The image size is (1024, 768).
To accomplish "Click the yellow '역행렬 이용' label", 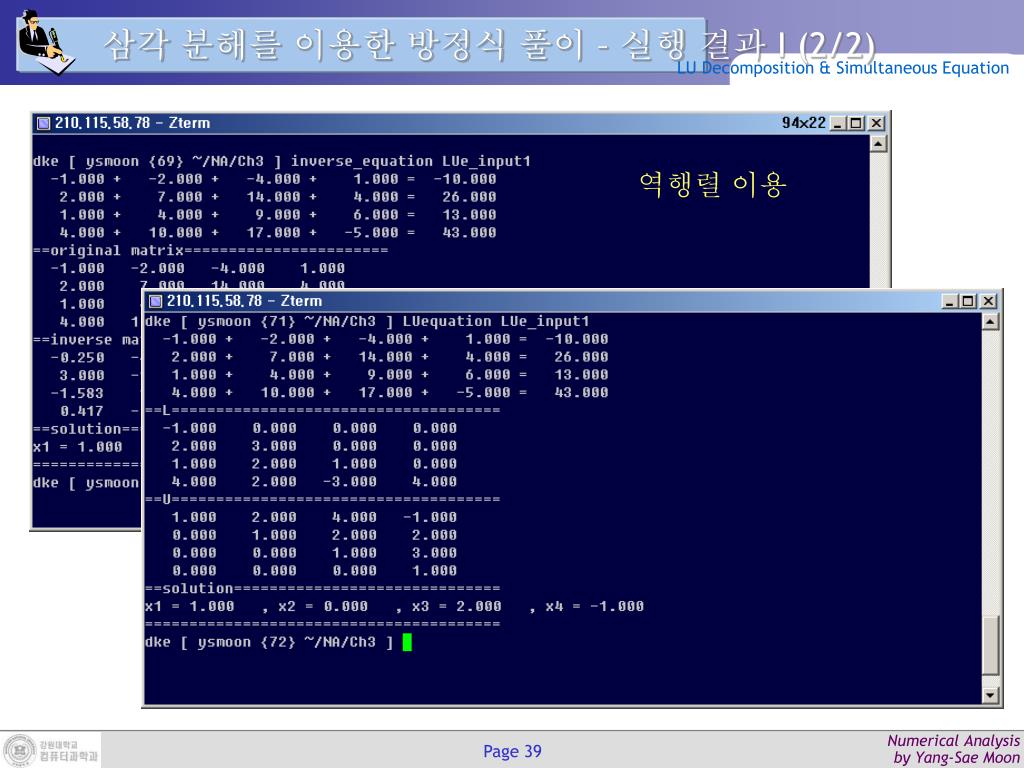I will pyautogui.click(x=713, y=184).
